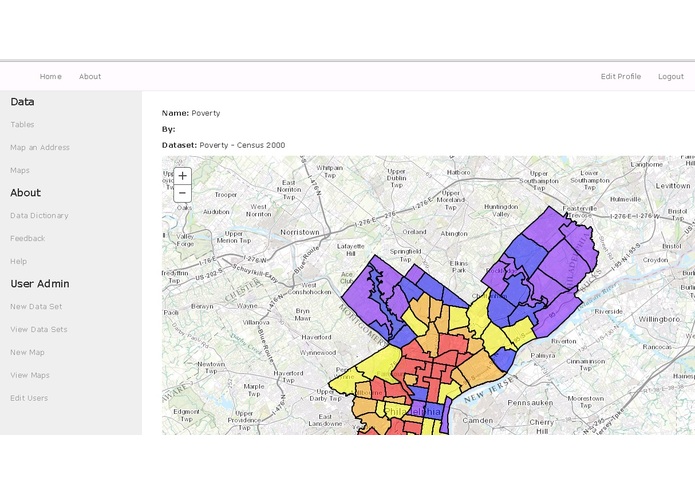Click the Audubon label on map

pyautogui.click(x=216, y=212)
